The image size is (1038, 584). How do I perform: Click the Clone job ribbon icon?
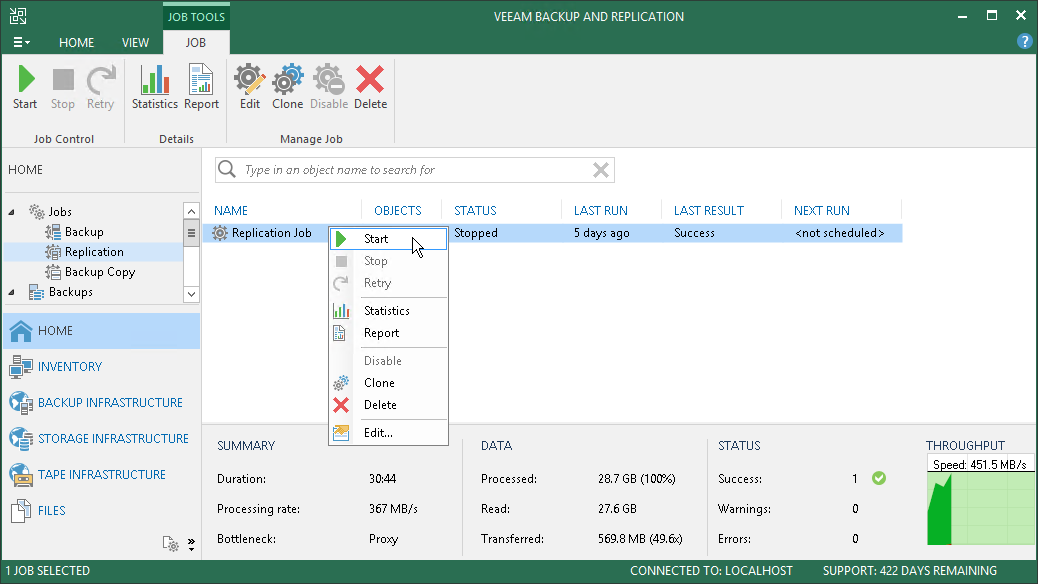(x=287, y=87)
